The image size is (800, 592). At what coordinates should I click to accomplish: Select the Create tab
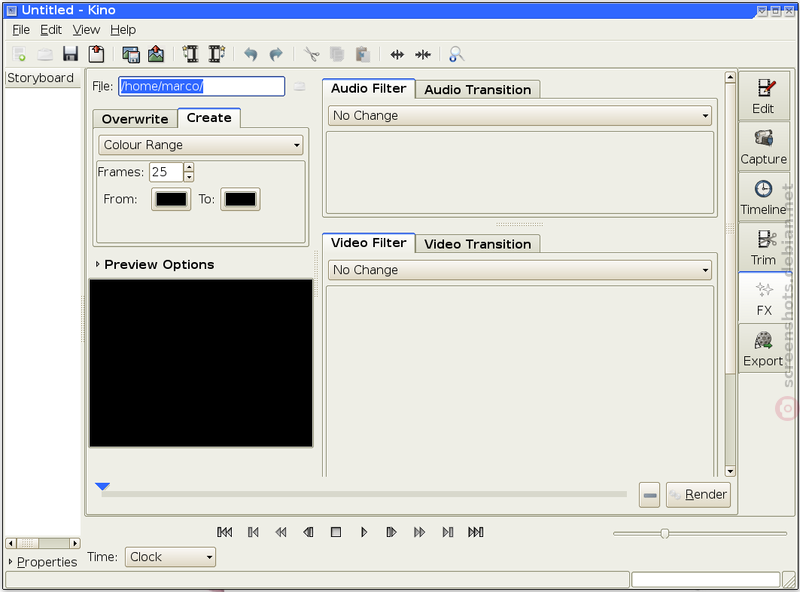tap(209, 118)
